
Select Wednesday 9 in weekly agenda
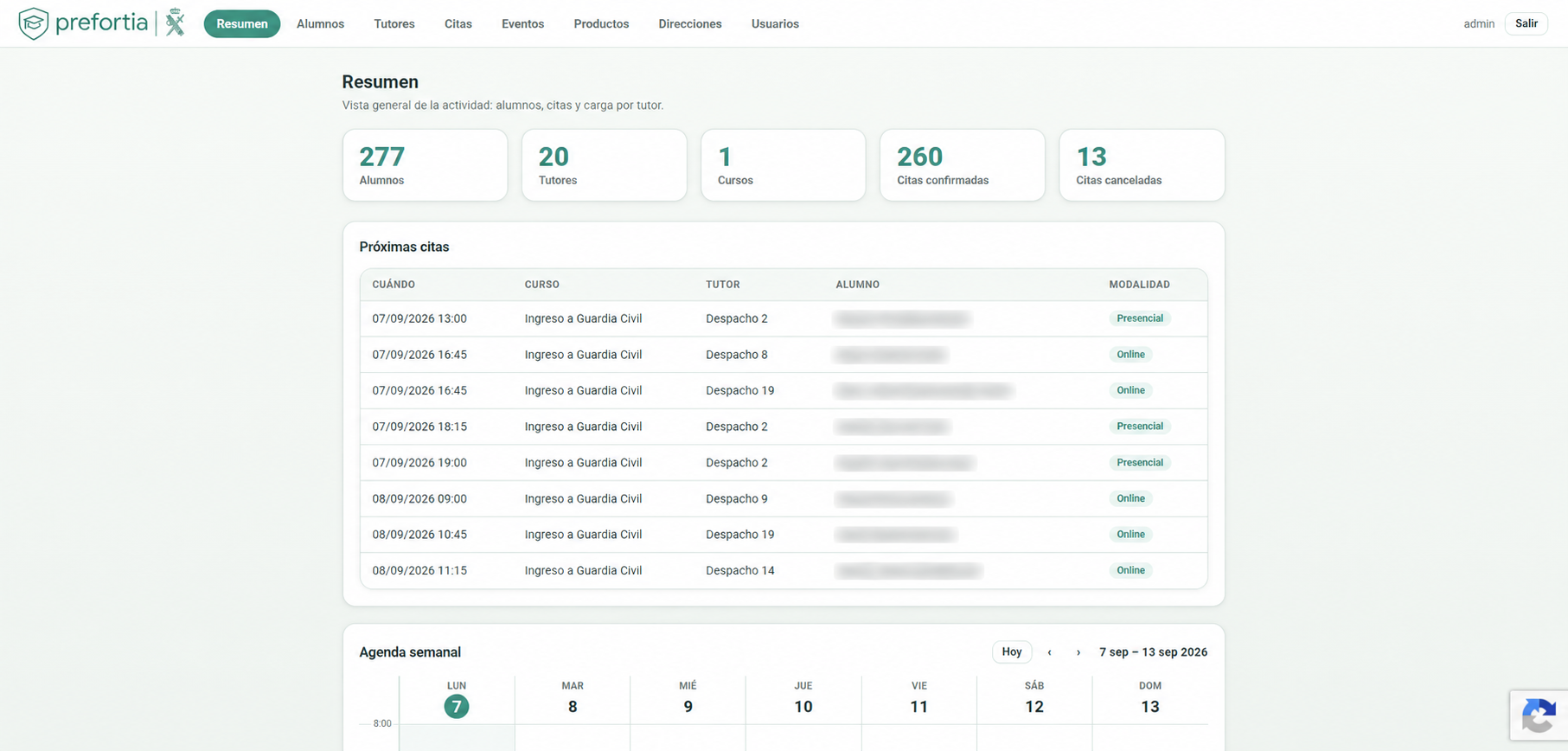tap(688, 707)
